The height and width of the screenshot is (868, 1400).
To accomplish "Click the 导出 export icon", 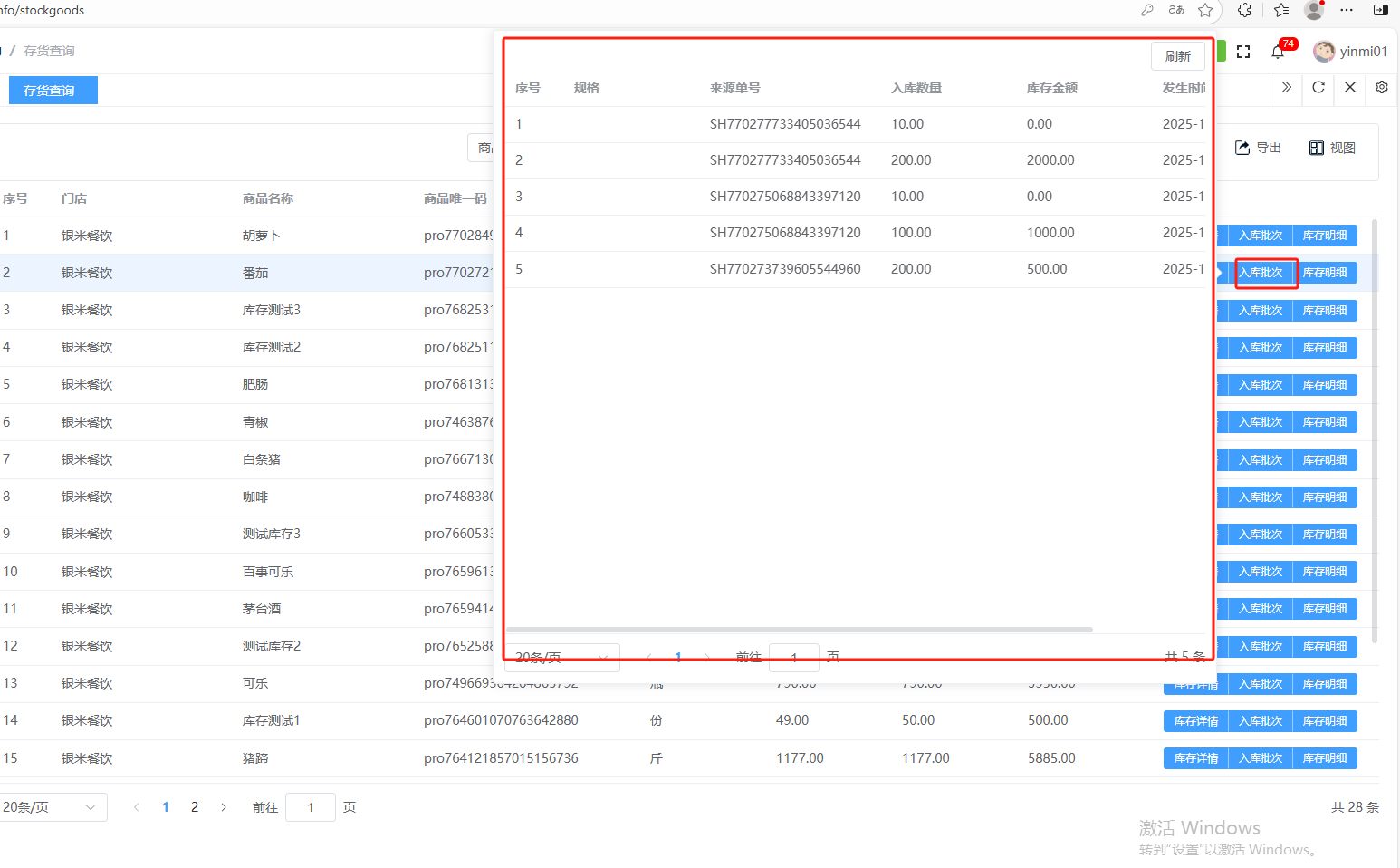I will (1243, 148).
